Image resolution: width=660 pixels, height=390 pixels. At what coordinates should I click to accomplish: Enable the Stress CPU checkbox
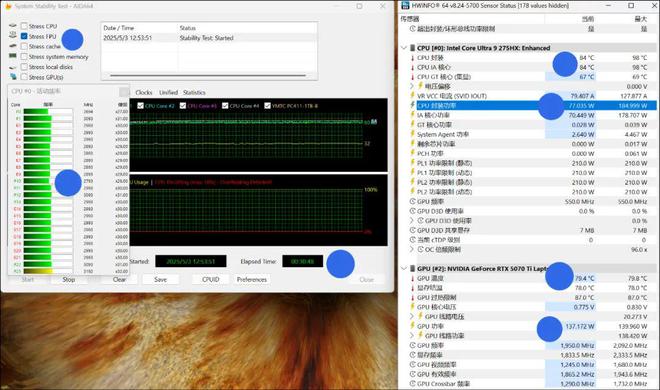[x=24, y=26]
